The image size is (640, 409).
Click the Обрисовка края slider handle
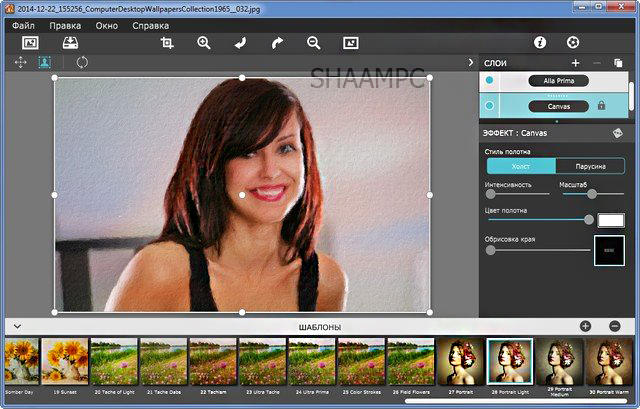(491, 250)
